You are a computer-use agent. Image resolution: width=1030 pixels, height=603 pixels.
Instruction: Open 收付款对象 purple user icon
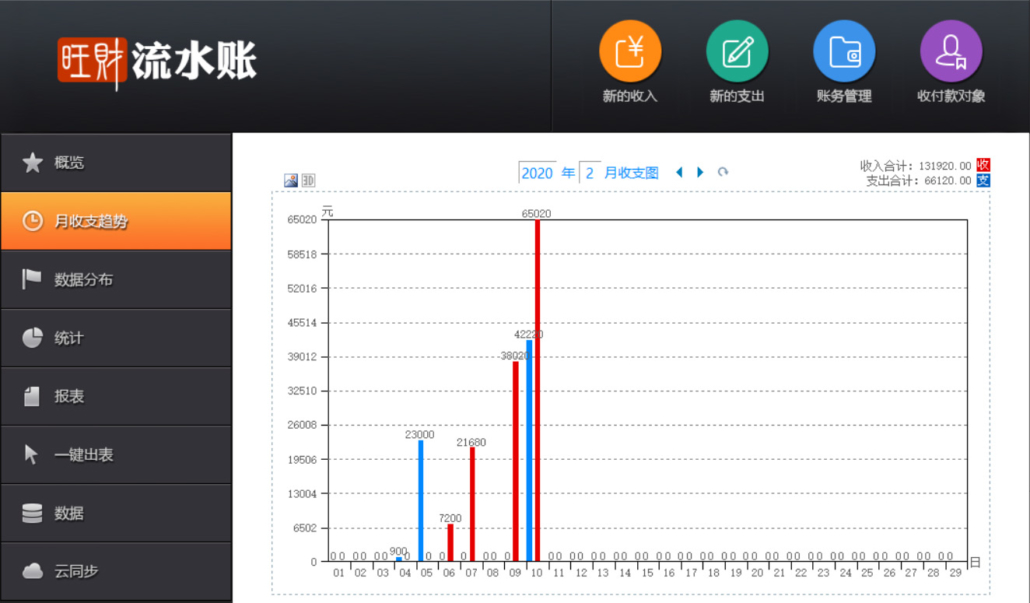951,51
